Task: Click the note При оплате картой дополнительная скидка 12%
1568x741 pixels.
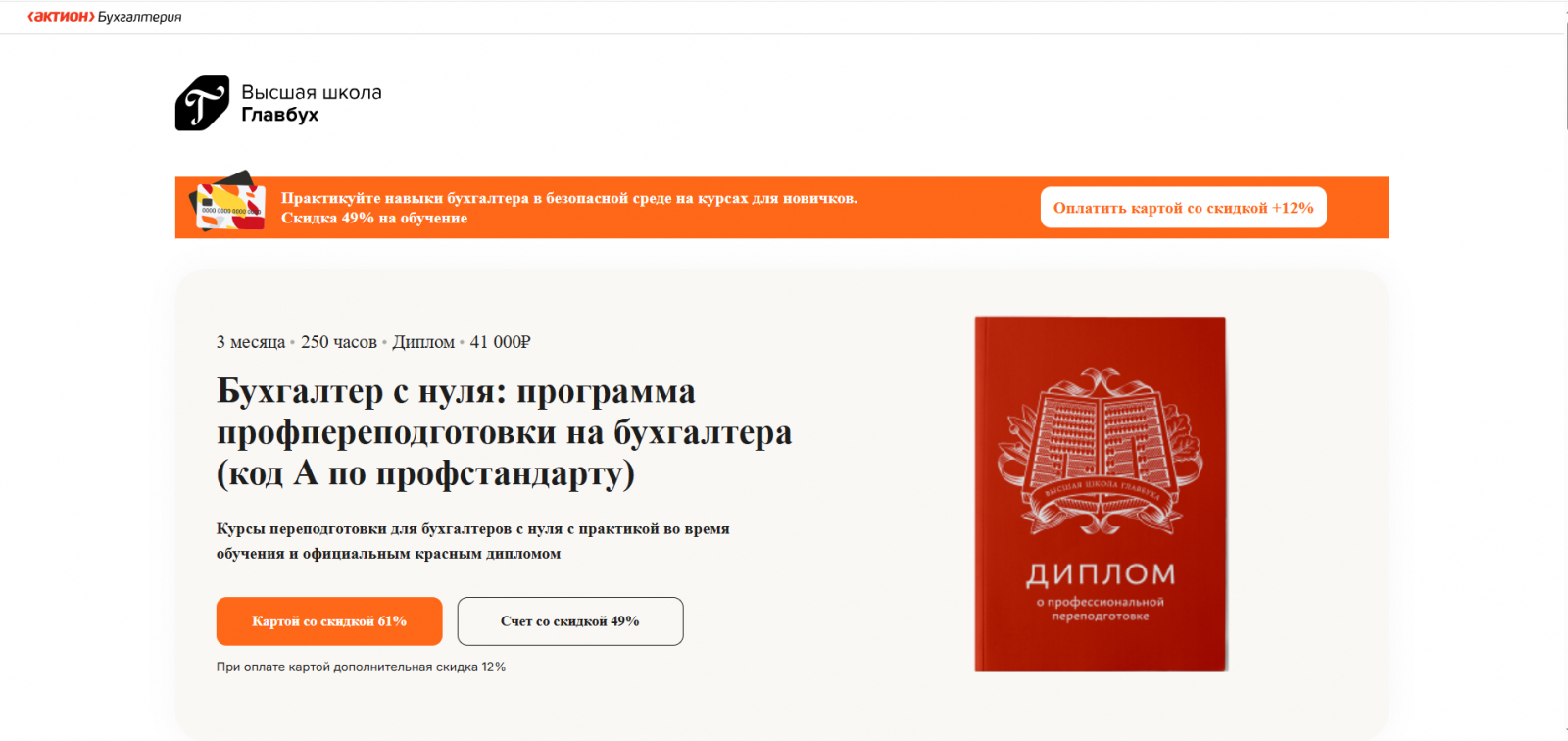Action: point(361,667)
